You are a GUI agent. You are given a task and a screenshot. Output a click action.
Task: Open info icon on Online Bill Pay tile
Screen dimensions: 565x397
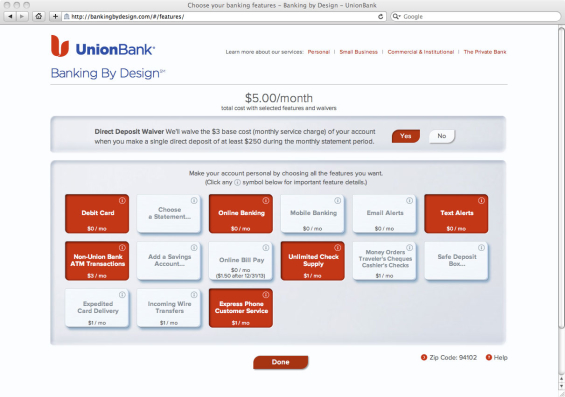tap(266, 248)
